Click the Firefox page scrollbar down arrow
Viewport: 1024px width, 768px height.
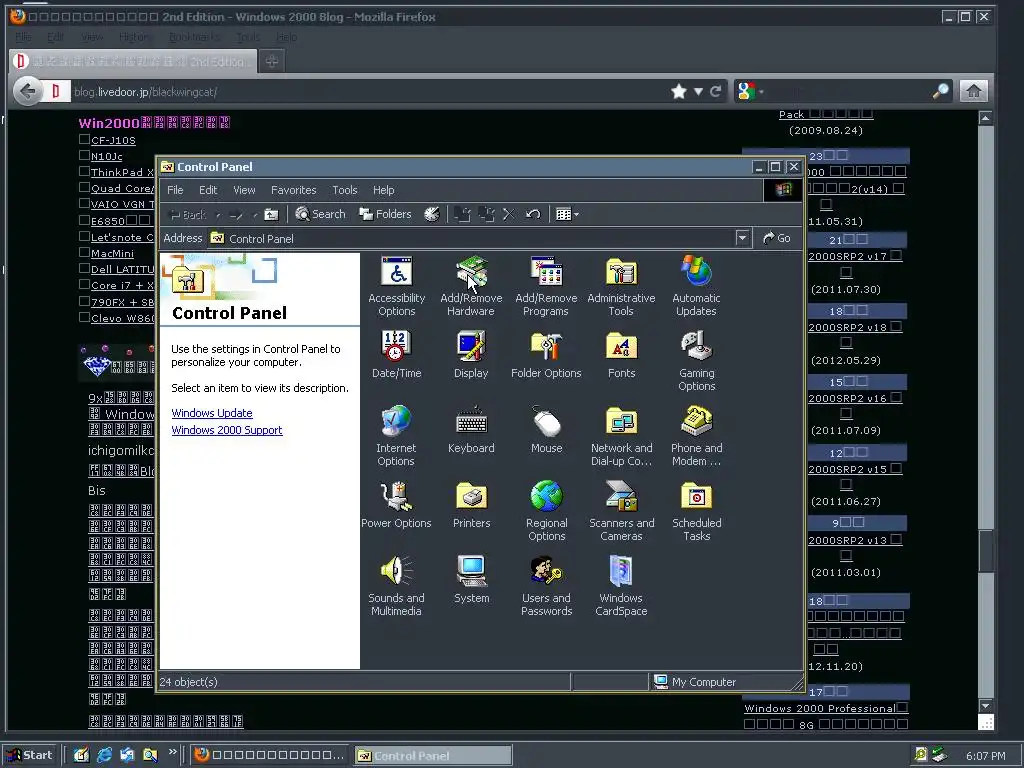point(985,706)
